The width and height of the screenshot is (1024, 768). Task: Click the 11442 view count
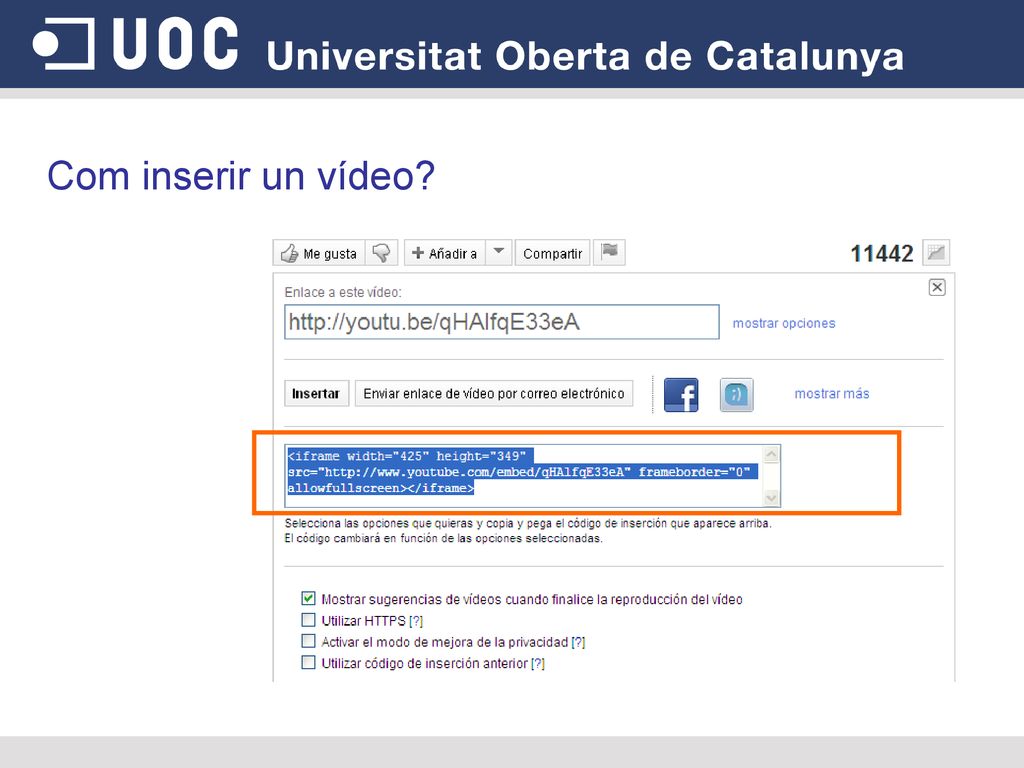pos(882,253)
